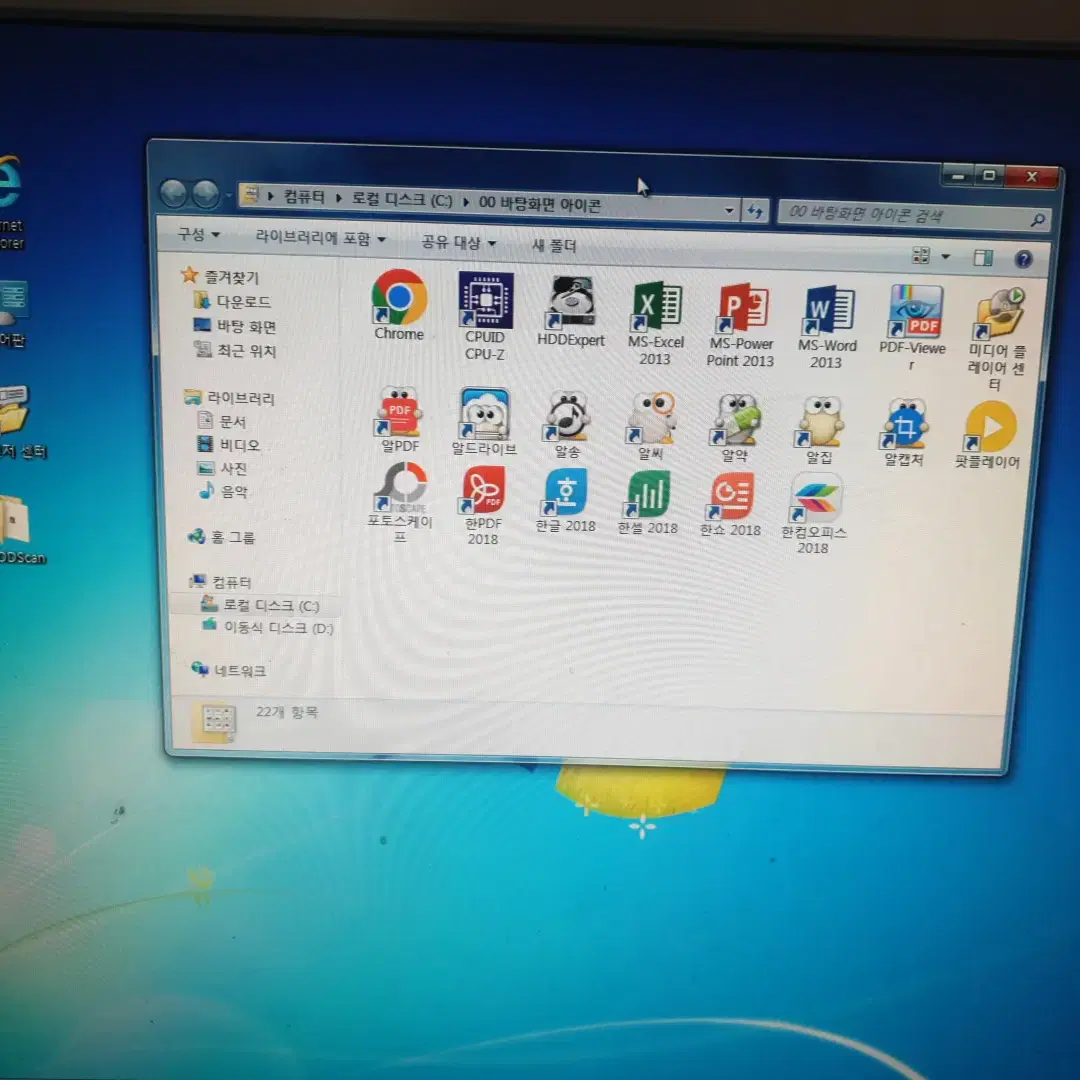Select the 한셀 2018 icon
Image resolution: width=1080 pixels, height=1080 pixels.
tap(648, 503)
